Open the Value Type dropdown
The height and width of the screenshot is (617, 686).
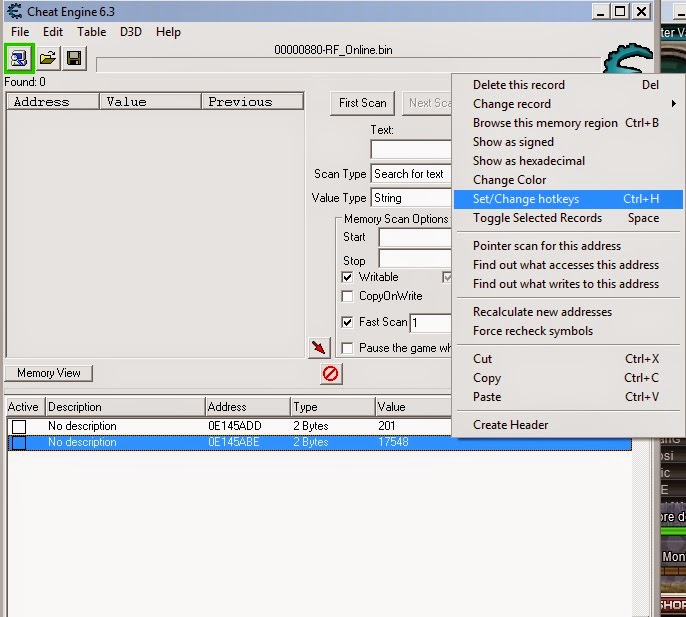point(411,198)
